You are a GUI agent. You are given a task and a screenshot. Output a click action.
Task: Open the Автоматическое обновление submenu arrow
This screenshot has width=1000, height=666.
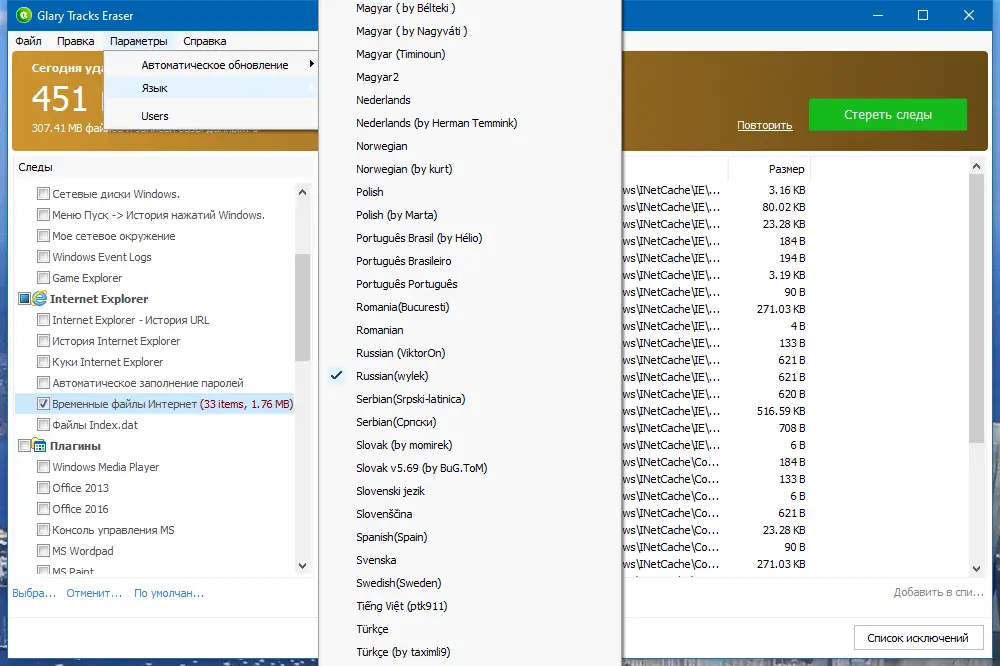point(311,64)
